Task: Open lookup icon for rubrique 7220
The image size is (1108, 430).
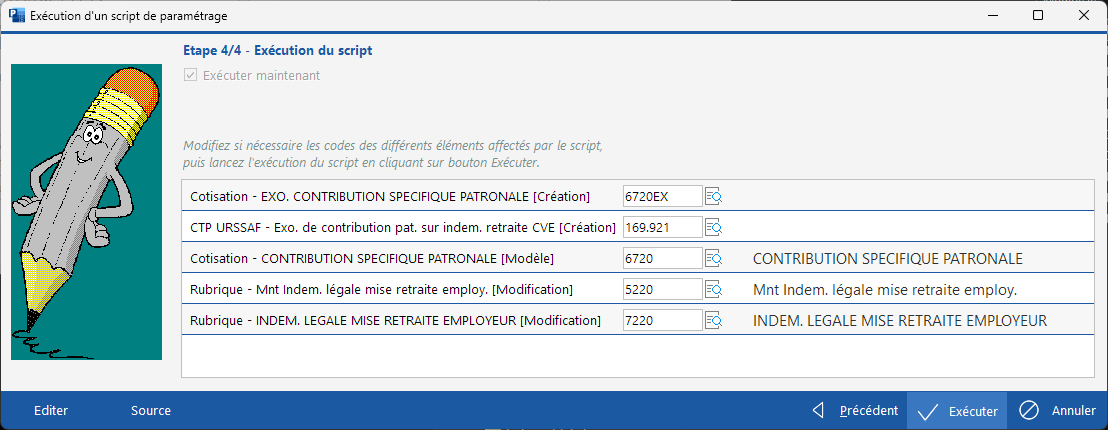Action: 714,321
